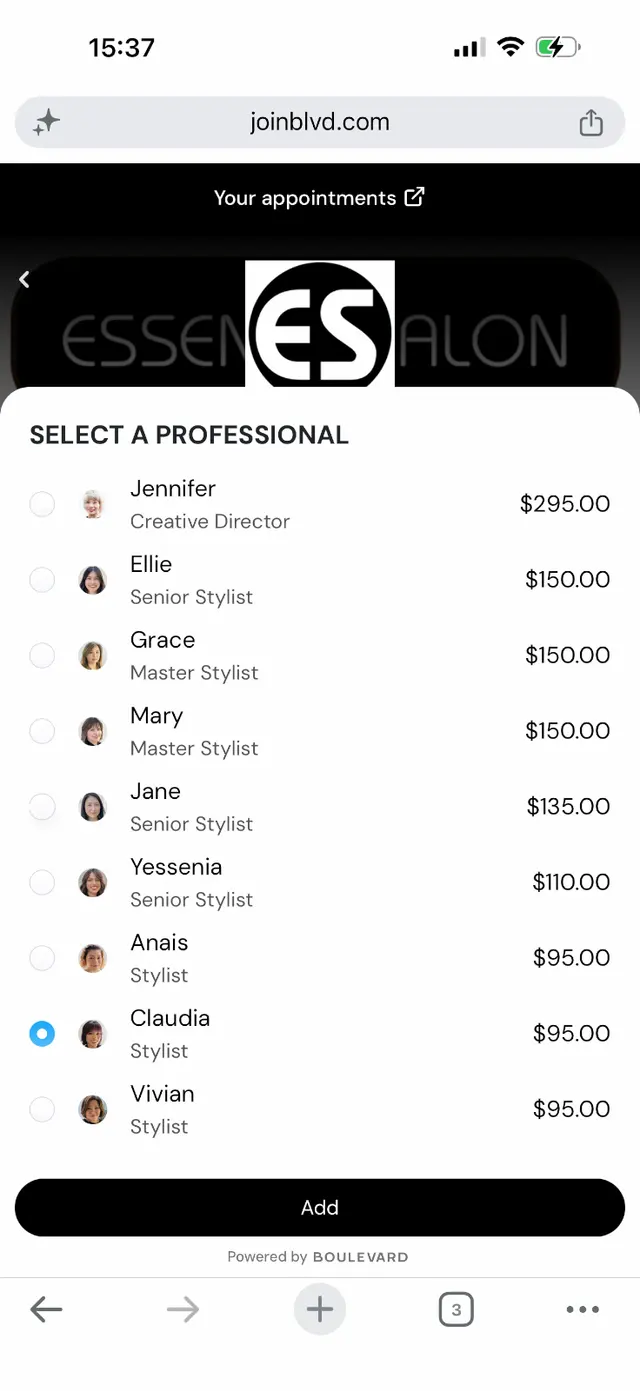The height and width of the screenshot is (1391, 640).
Task: Tap Yessenia's avatar thumbnail
Action: pos(93,882)
